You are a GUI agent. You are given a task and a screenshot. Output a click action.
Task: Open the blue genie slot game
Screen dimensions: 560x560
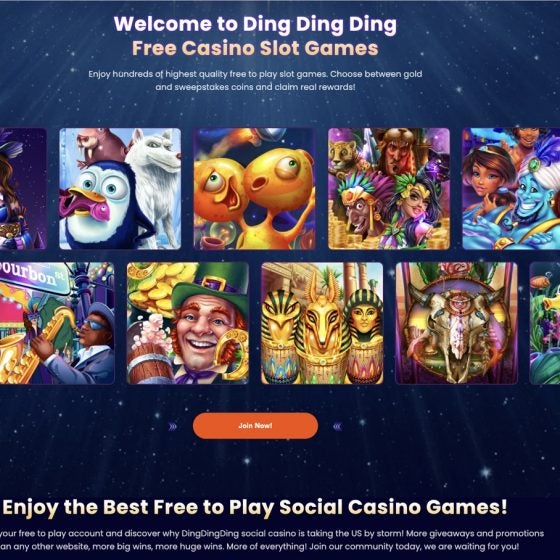click(511, 189)
